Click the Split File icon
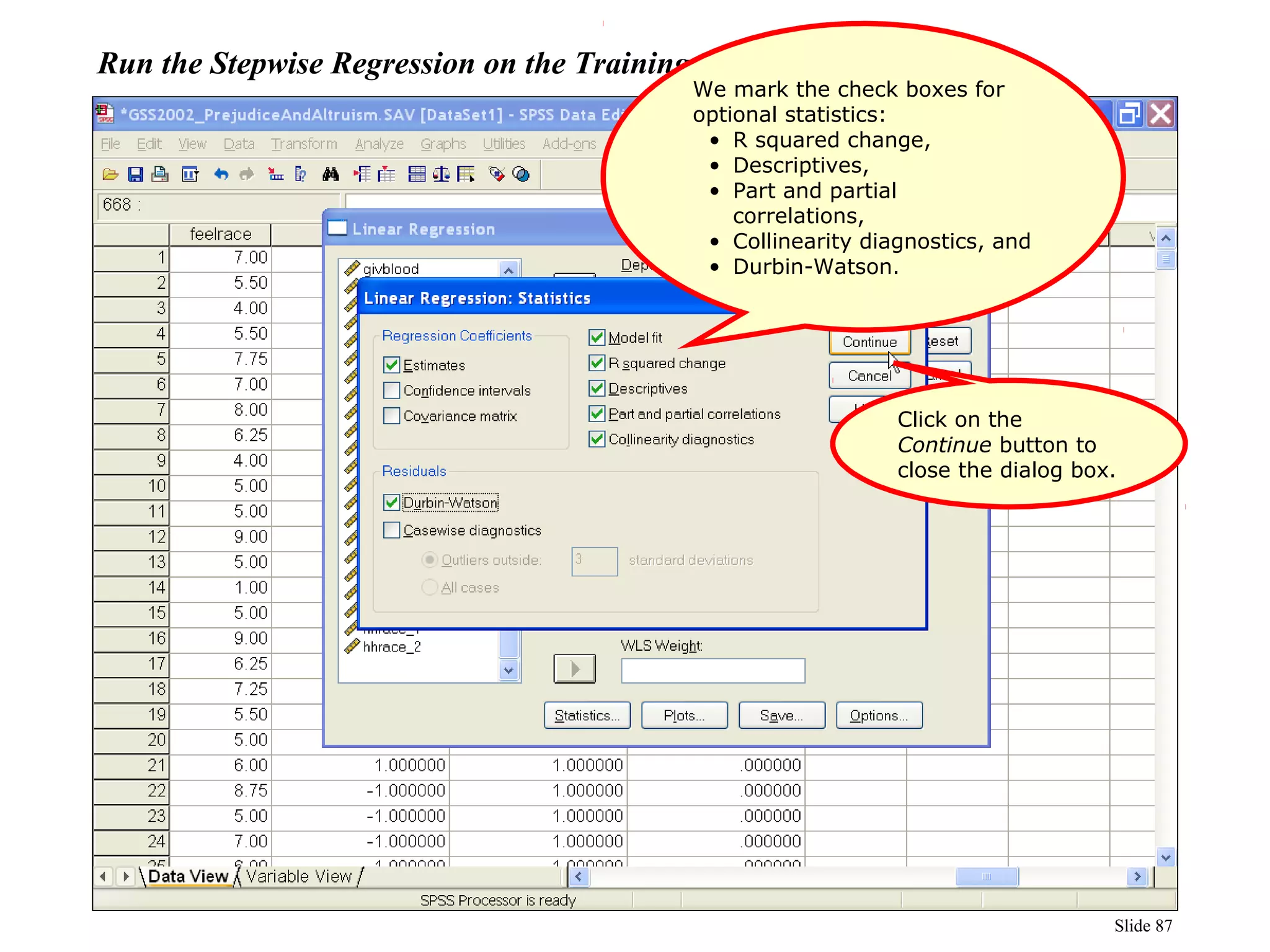Viewport: 1270px width, 952px height. coord(417,175)
